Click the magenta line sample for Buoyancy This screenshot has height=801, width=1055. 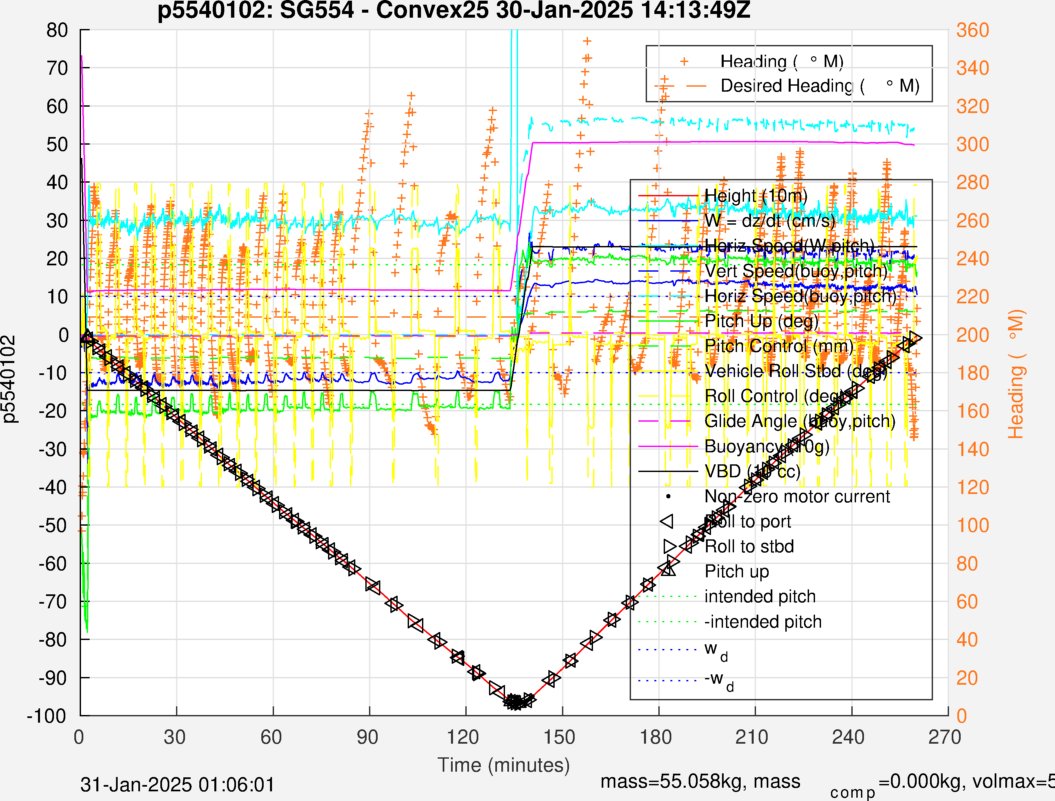click(667, 446)
